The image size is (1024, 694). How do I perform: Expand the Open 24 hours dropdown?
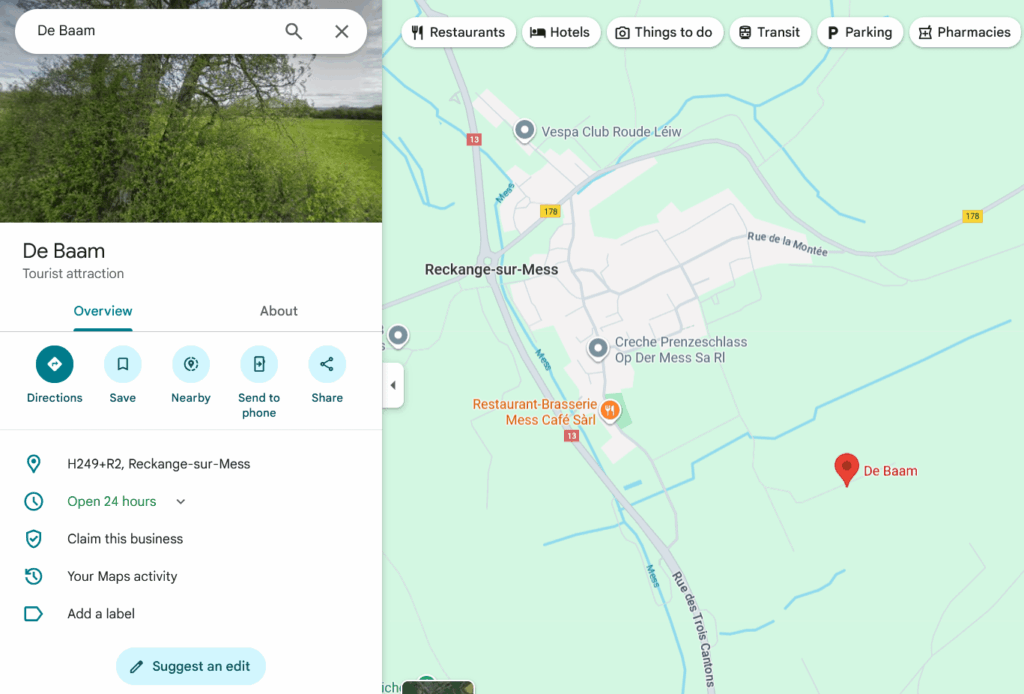(181, 502)
